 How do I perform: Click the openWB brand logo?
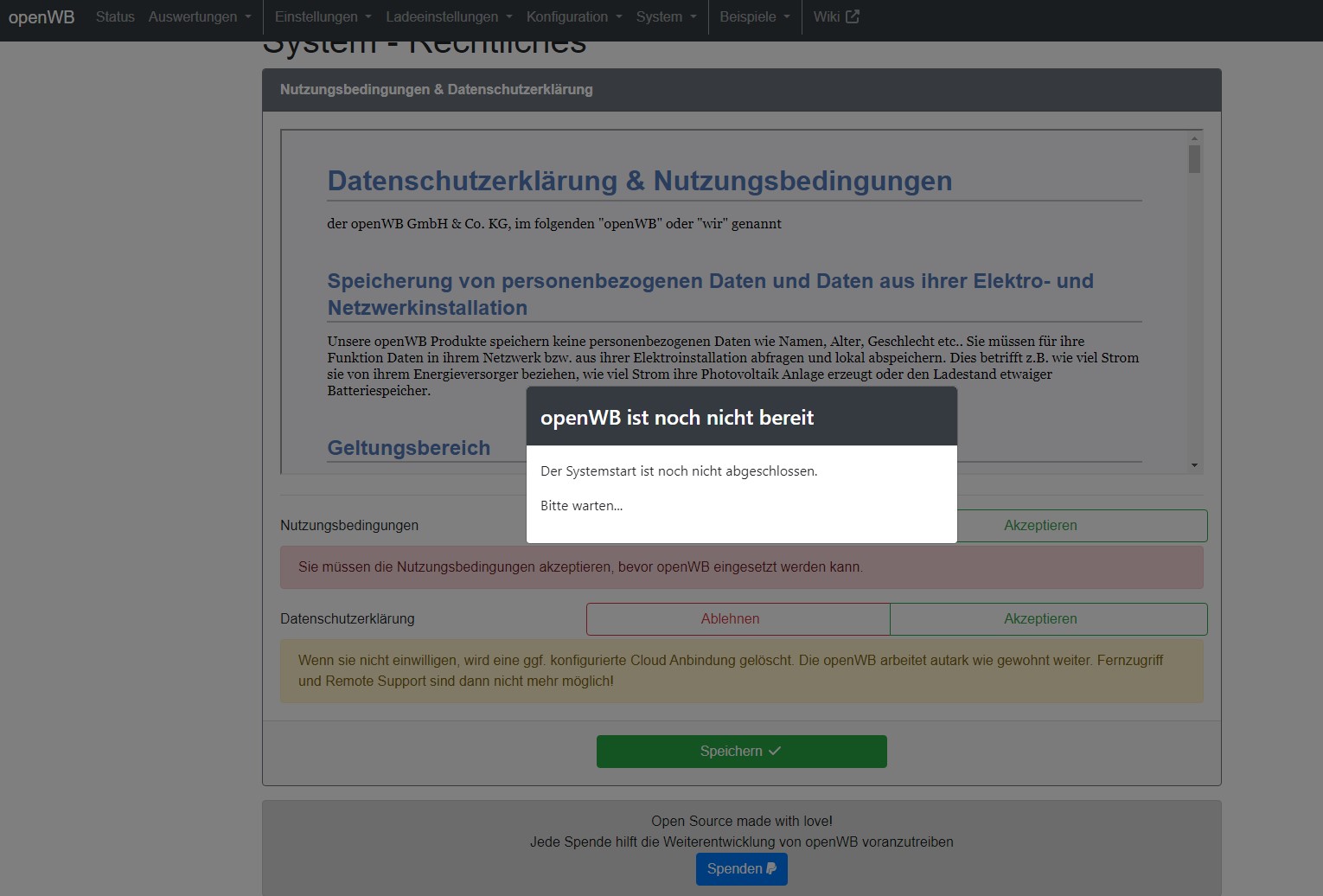(42, 17)
